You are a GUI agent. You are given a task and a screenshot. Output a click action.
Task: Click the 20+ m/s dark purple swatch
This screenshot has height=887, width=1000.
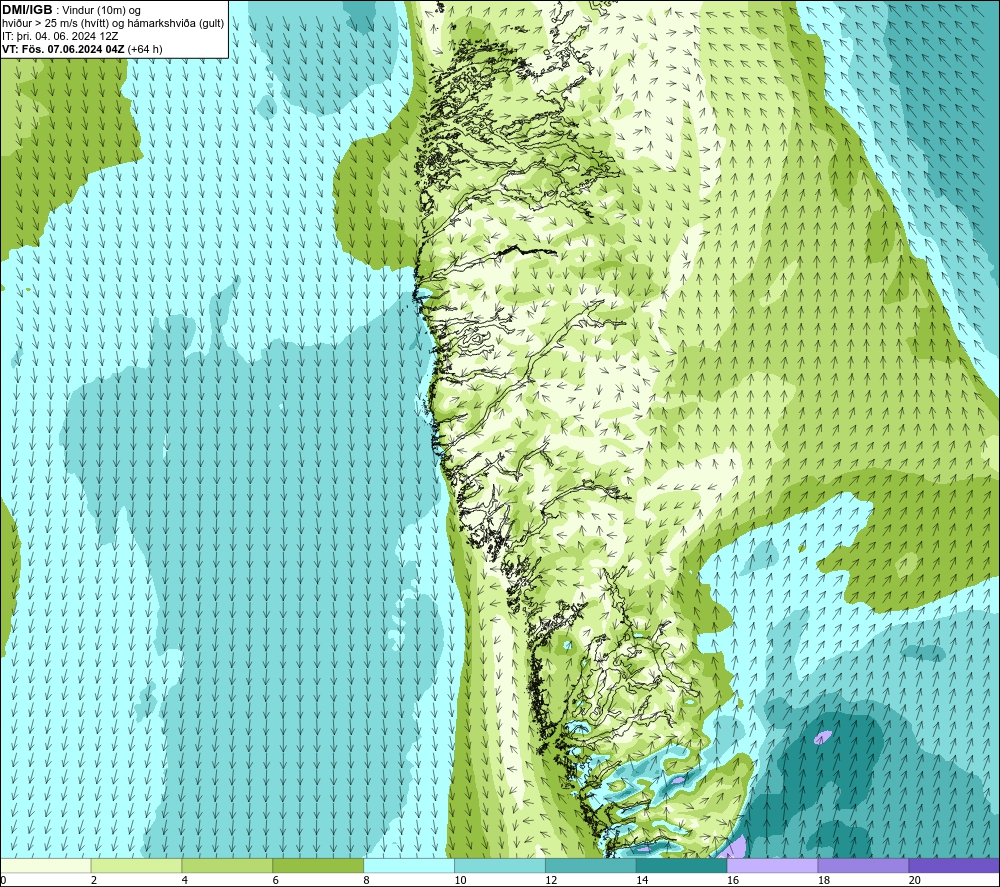(954, 866)
